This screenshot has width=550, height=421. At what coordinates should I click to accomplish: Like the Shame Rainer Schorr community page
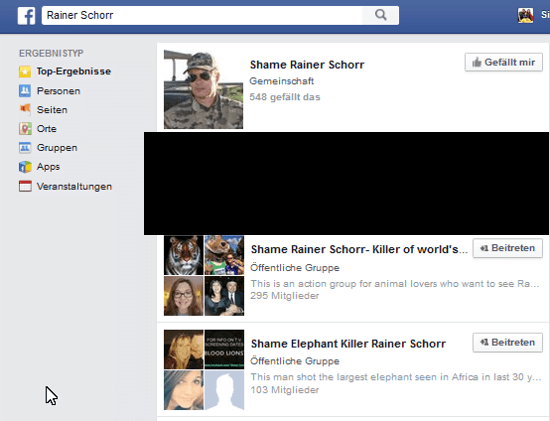point(504,62)
